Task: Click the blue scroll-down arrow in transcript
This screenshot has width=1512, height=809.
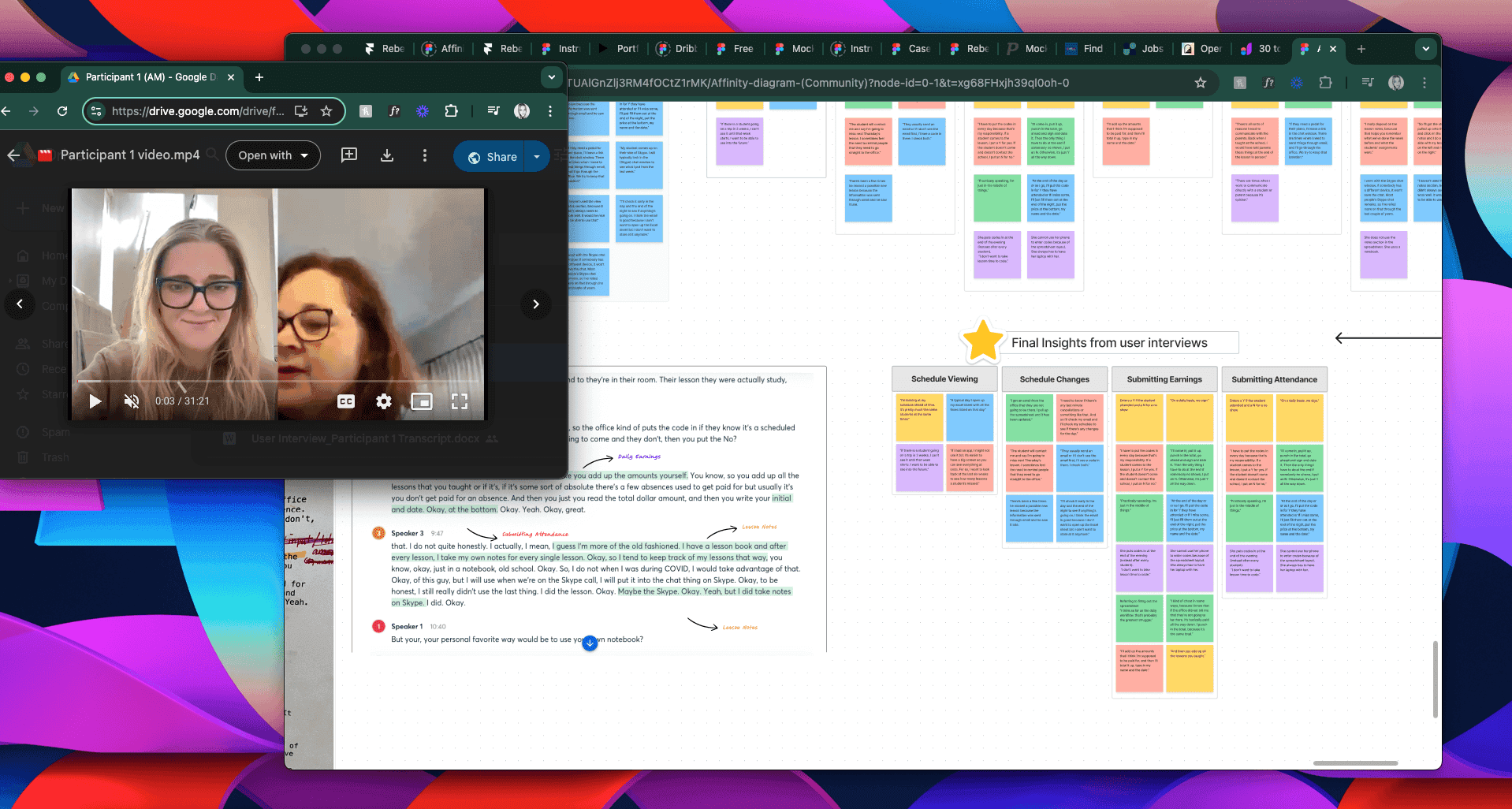Action: click(x=590, y=643)
